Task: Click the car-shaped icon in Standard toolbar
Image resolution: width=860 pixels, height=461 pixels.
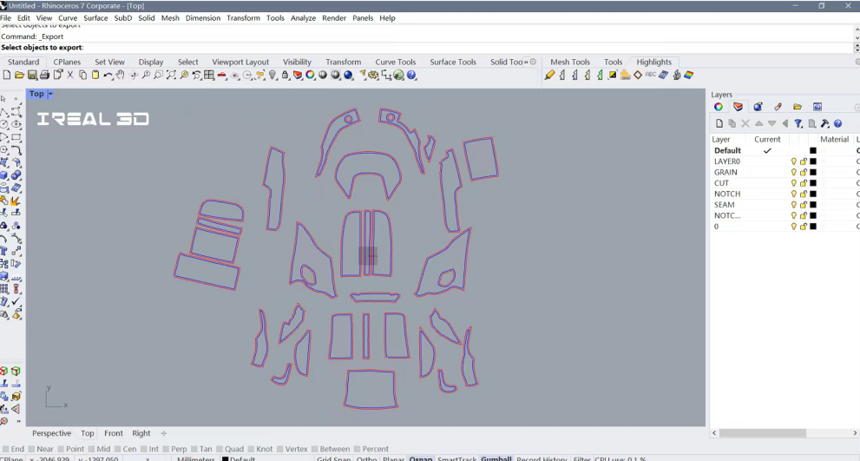Action: (222, 75)
